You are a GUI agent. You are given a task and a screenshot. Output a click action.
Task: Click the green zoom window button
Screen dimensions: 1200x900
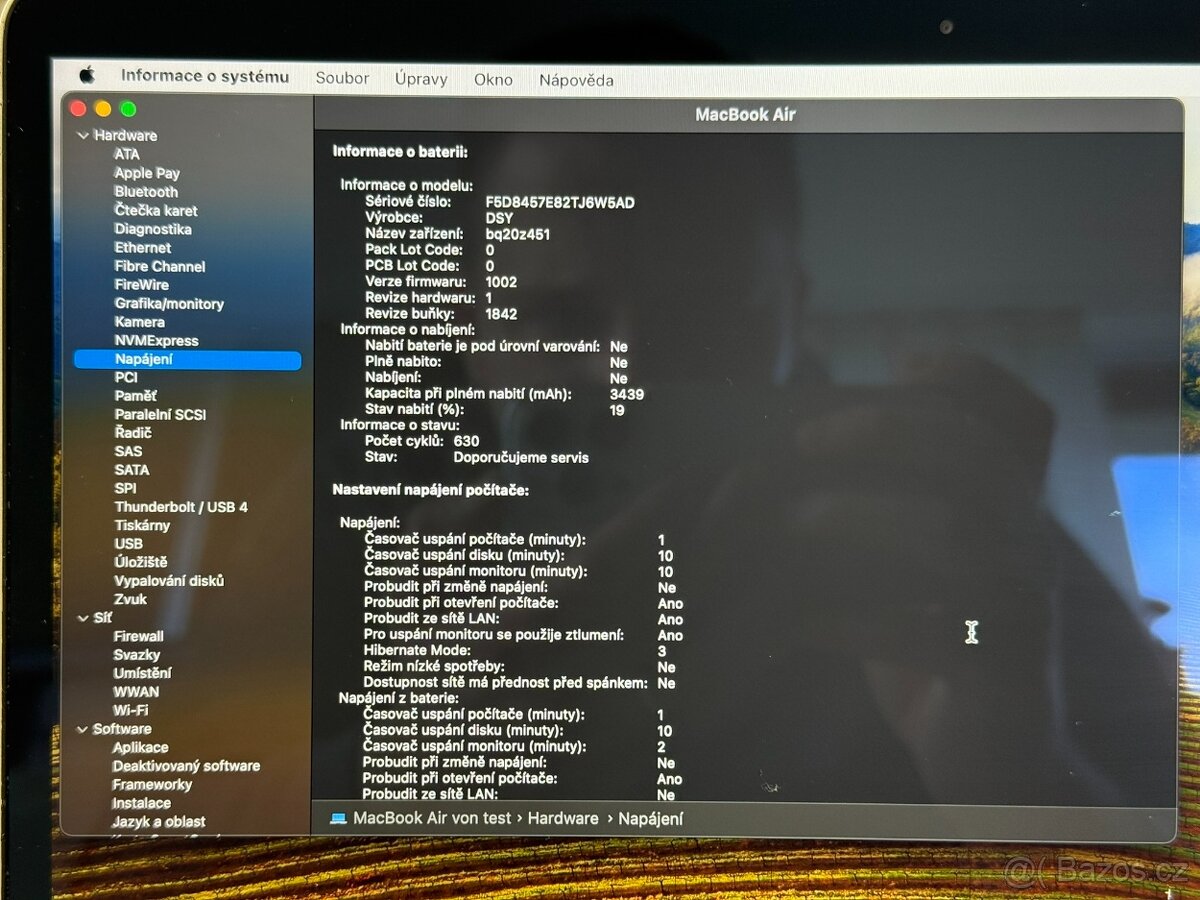click(128, 109)
